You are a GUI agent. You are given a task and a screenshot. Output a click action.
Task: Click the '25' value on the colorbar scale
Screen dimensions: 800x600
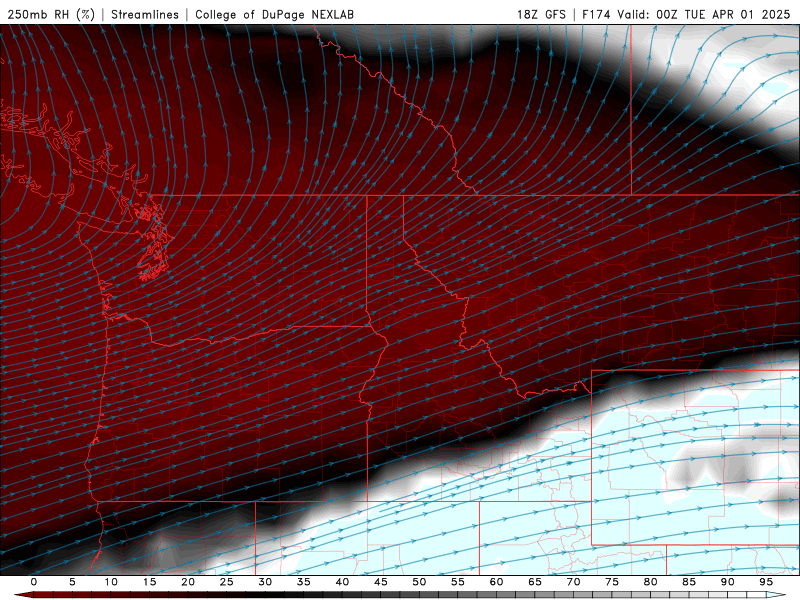coord(226,582)
